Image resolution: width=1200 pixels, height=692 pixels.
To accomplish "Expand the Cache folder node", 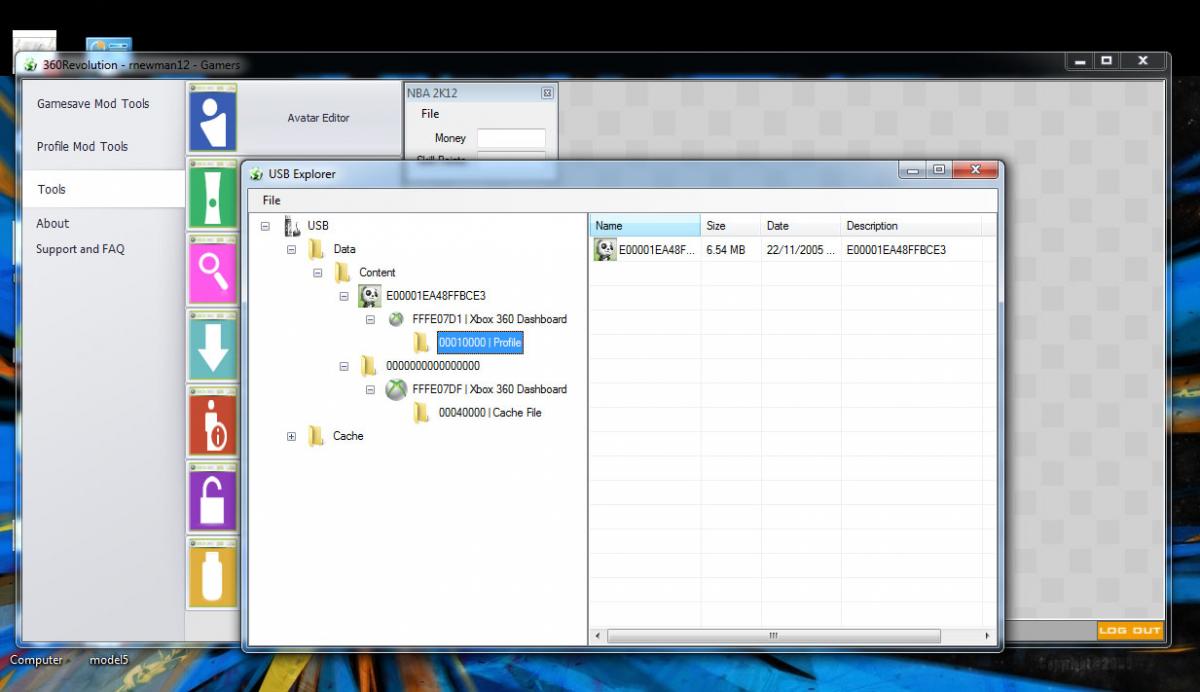I will [x=291, y=437].
